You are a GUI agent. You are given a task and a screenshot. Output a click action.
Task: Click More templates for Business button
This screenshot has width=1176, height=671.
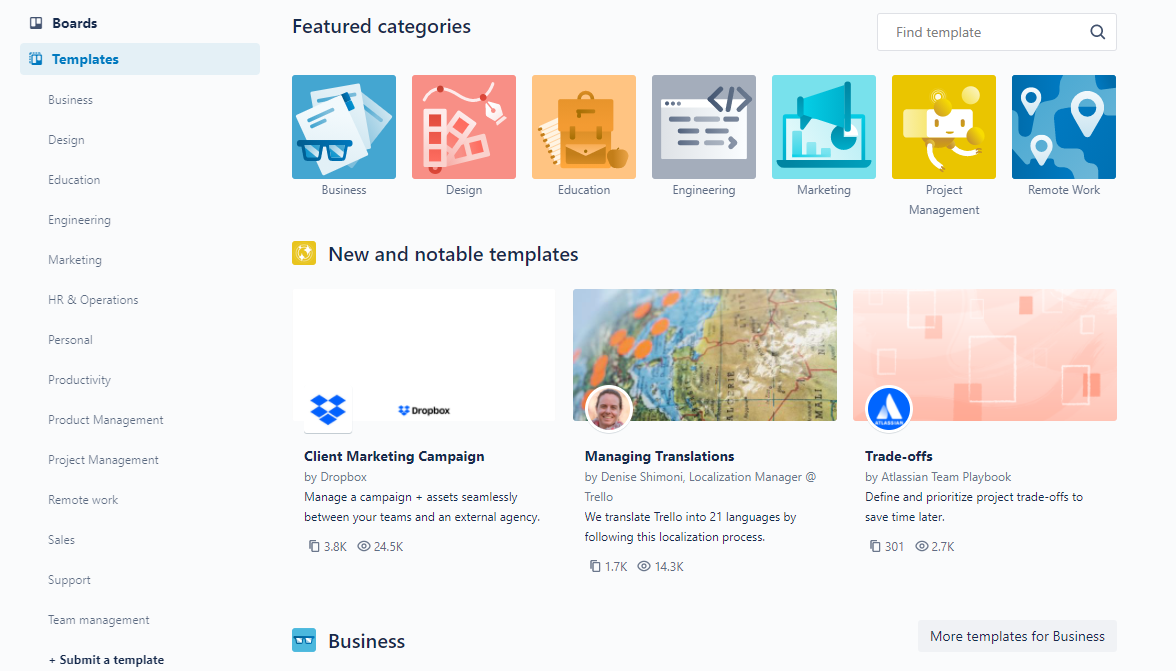click(x=1017, y=636)
